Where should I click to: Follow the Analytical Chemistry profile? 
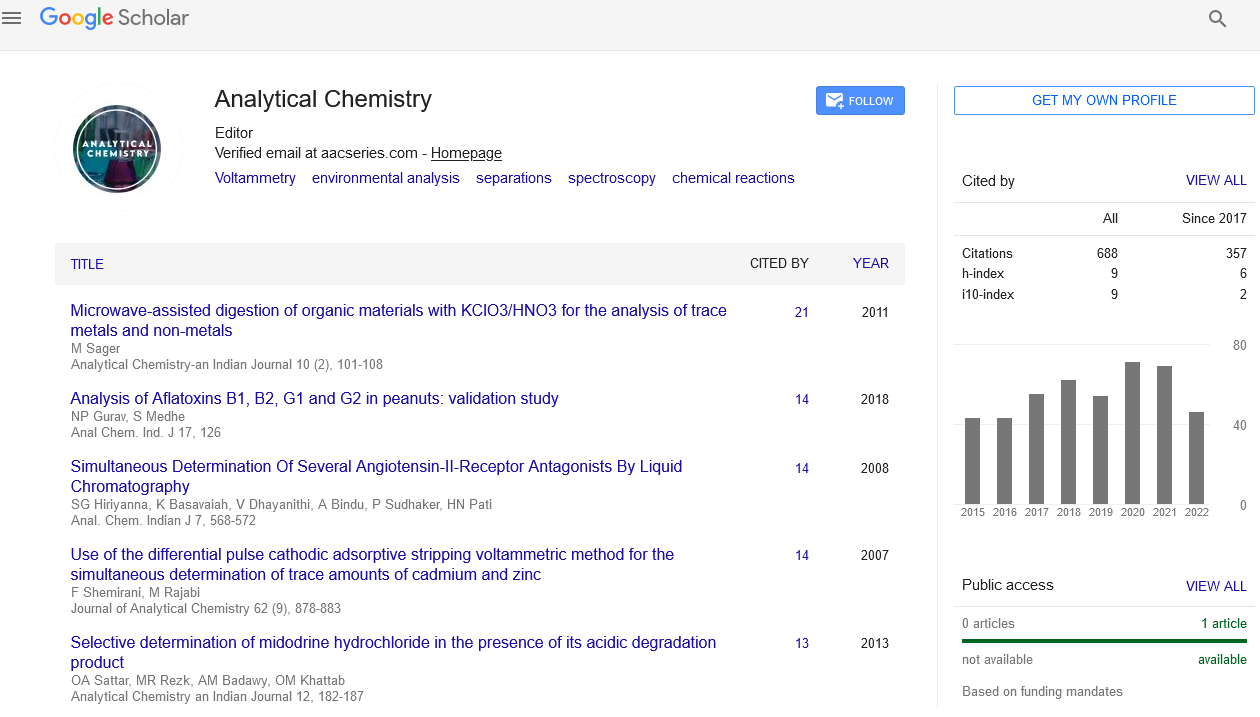point(860,101)
